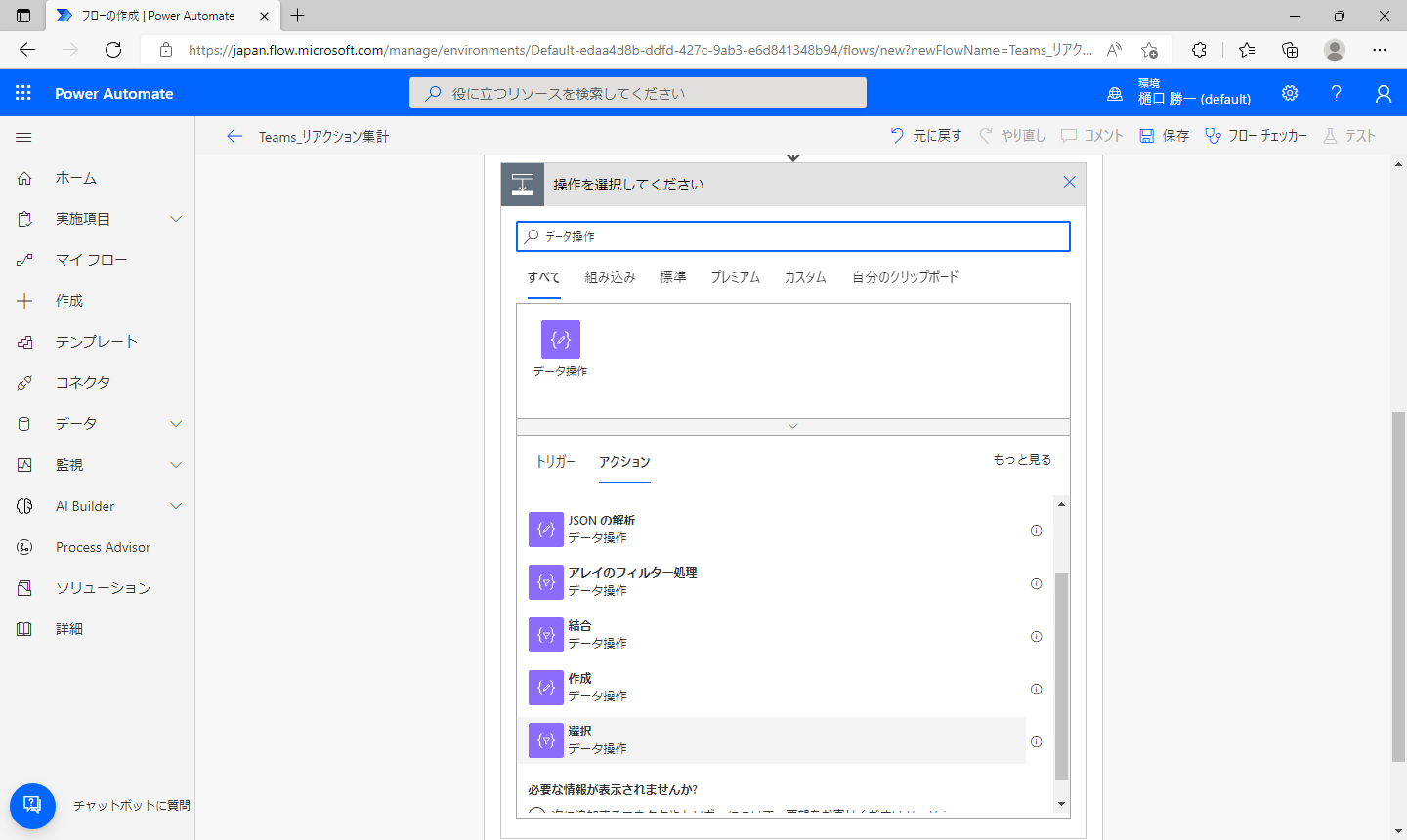
Task: Expand データ in sidebar
Action: click(x=176, y=424)
